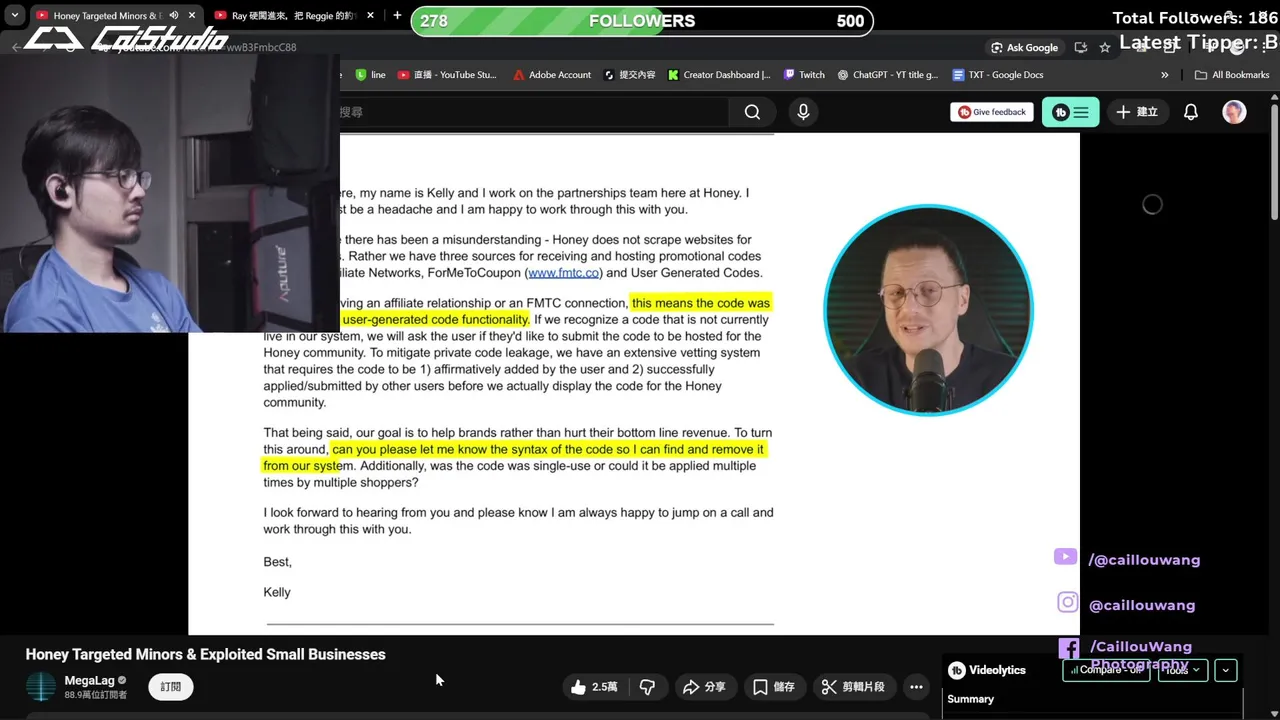Open 直播 - YouTube Studio bookmark

[447, 75]
